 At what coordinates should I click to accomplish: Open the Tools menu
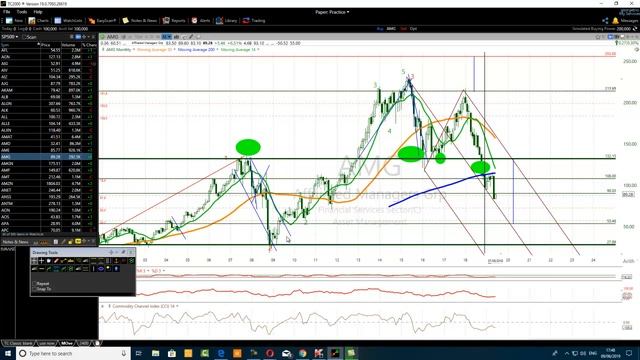point(22,12)
